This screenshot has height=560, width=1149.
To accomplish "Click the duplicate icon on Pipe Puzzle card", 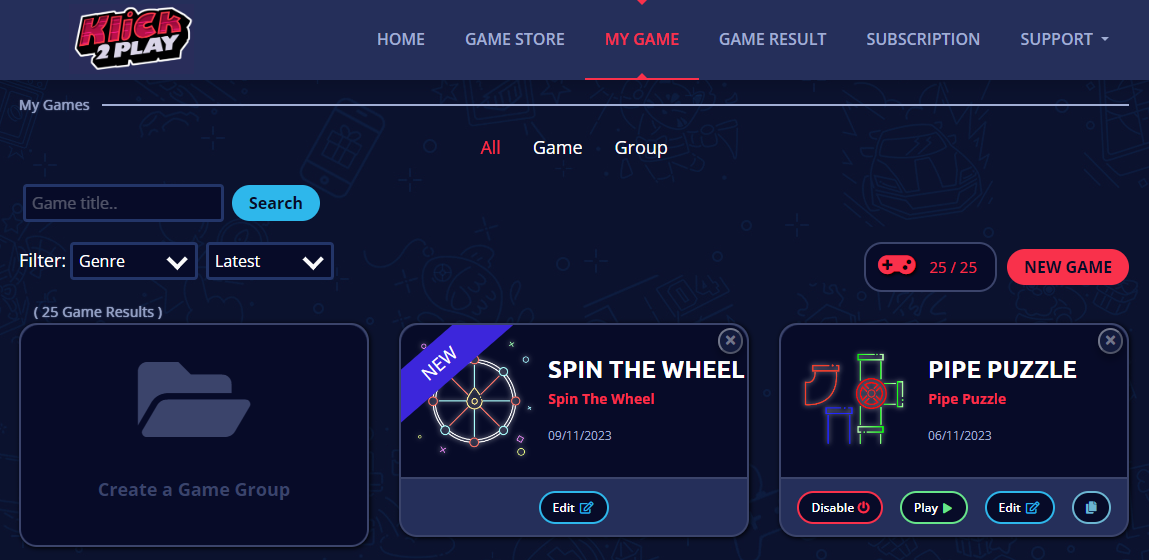I will (1091, 507).
